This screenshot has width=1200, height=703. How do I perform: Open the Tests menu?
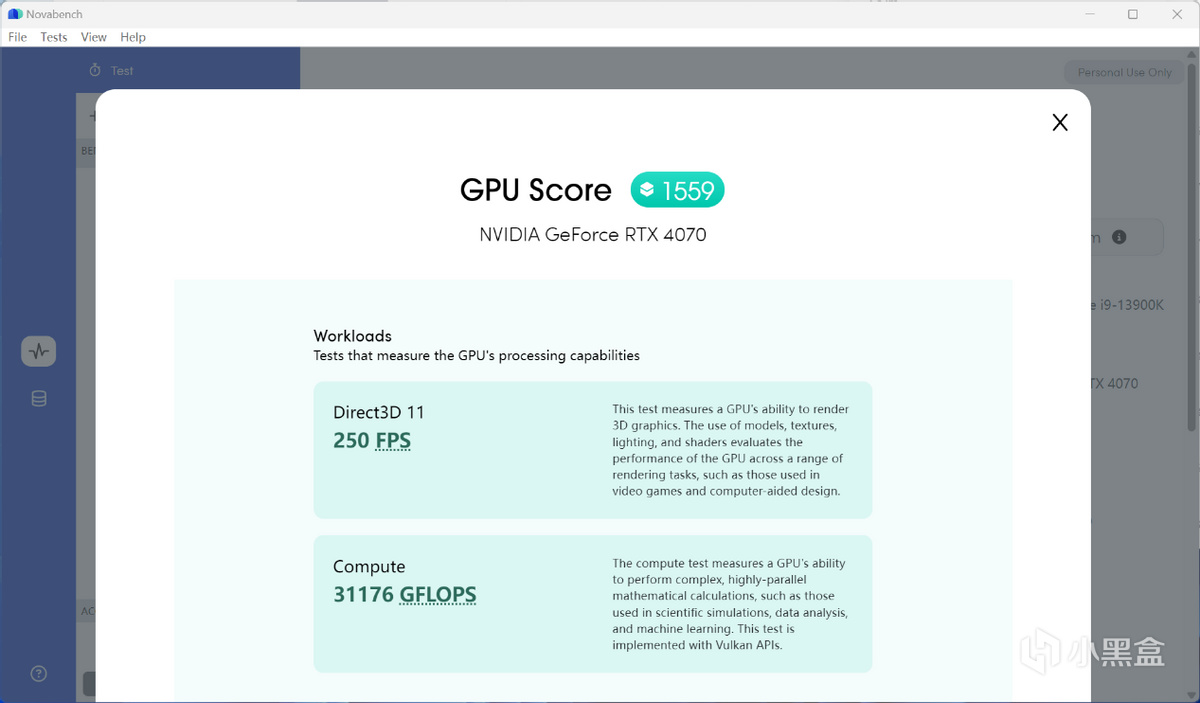pyautogui.click(x=54, y=37)
